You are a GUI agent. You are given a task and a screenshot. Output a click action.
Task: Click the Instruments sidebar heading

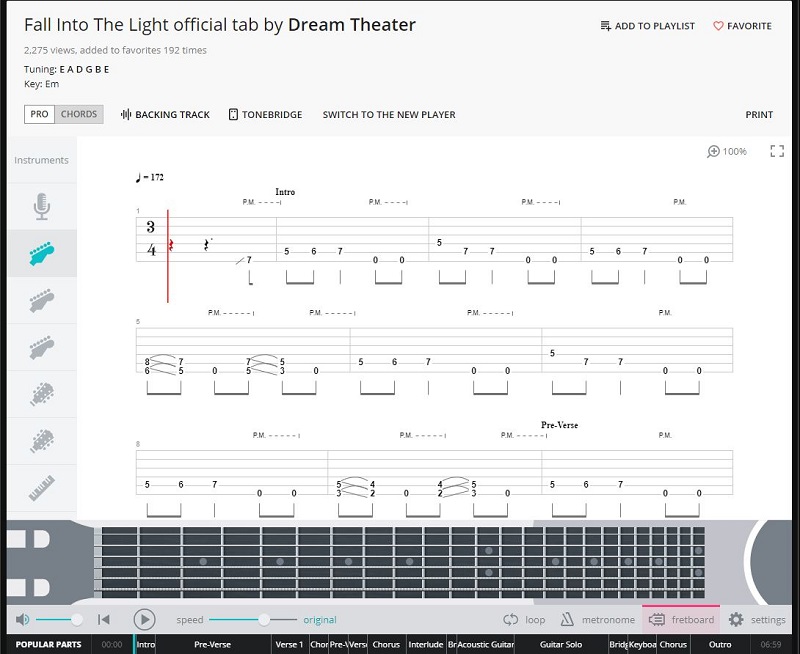click(41, 160)
